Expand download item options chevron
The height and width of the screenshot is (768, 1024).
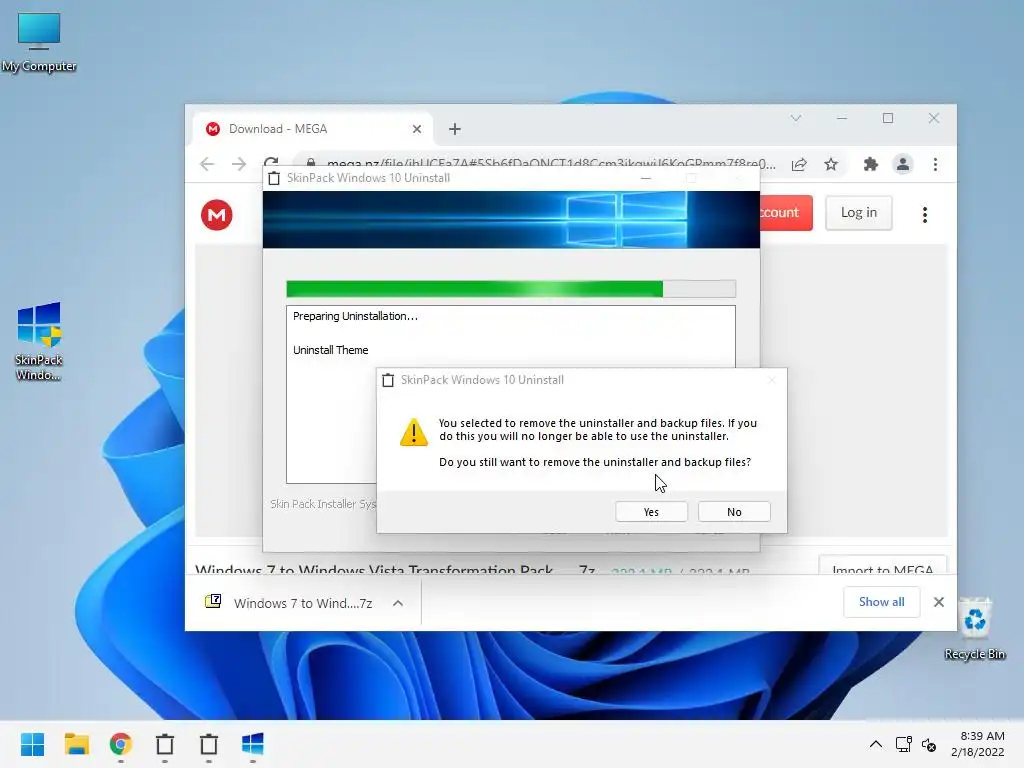[398, 603]
